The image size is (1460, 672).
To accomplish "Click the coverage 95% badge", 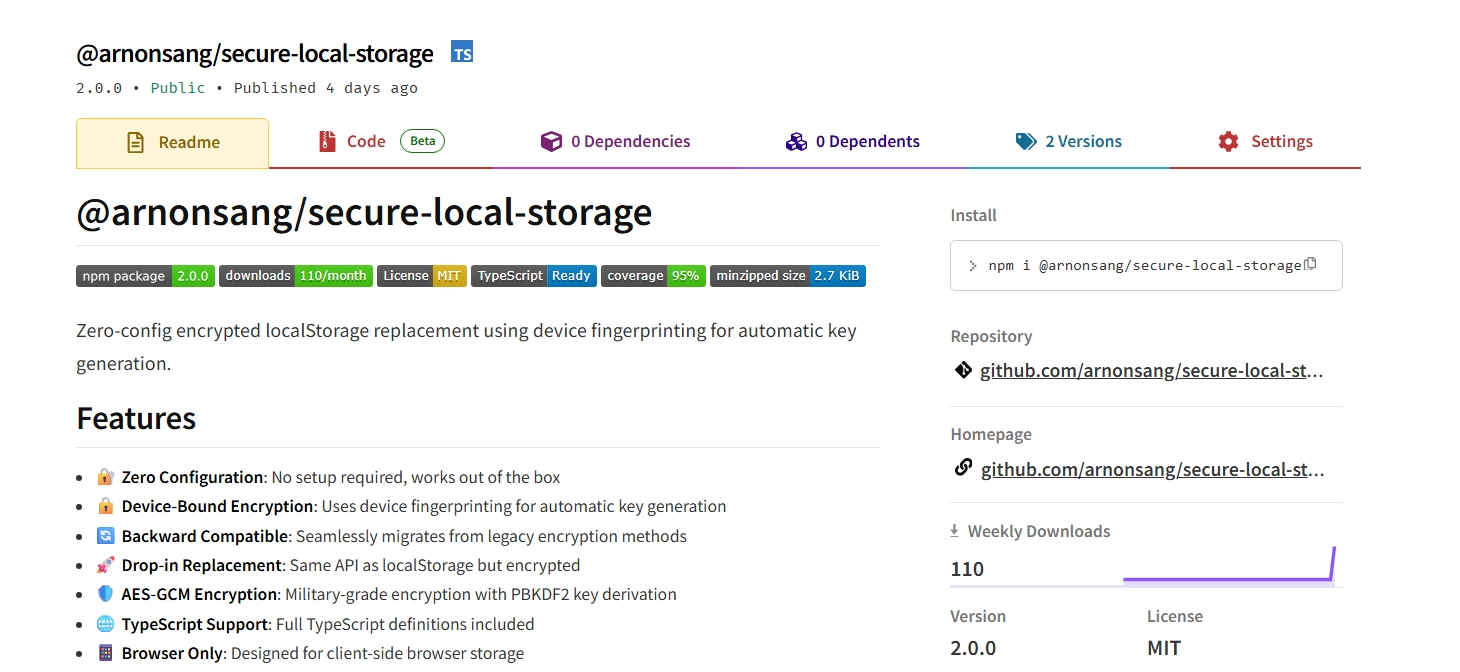I will click(653, 276).
